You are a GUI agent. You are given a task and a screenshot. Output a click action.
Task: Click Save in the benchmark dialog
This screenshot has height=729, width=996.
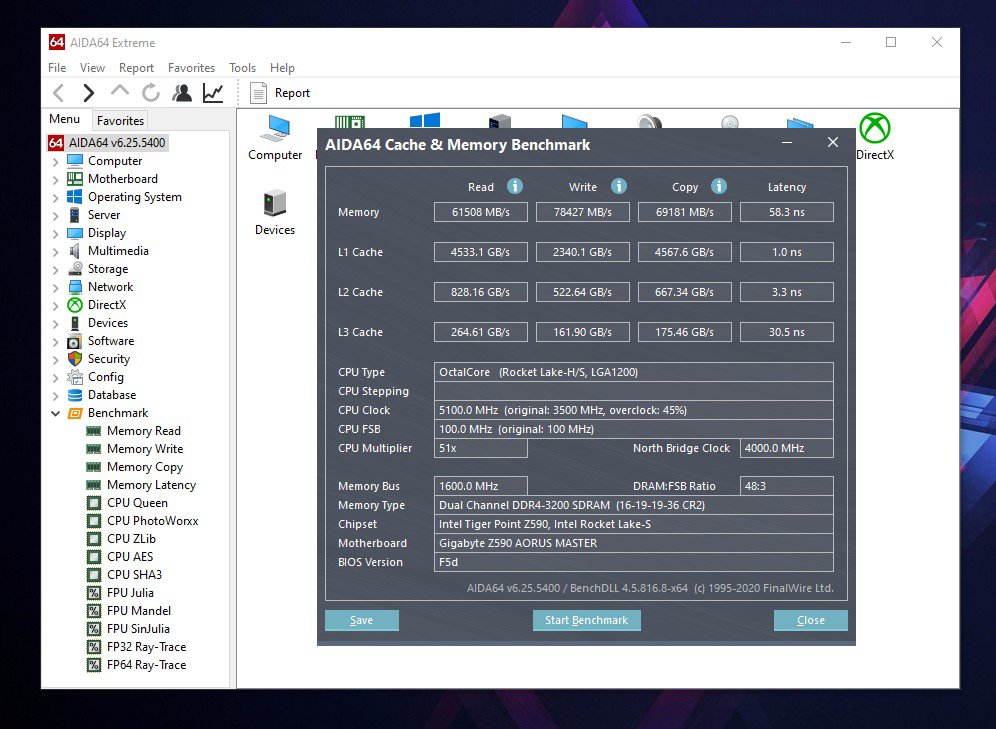pyautogui.click(x=361, y=620)
